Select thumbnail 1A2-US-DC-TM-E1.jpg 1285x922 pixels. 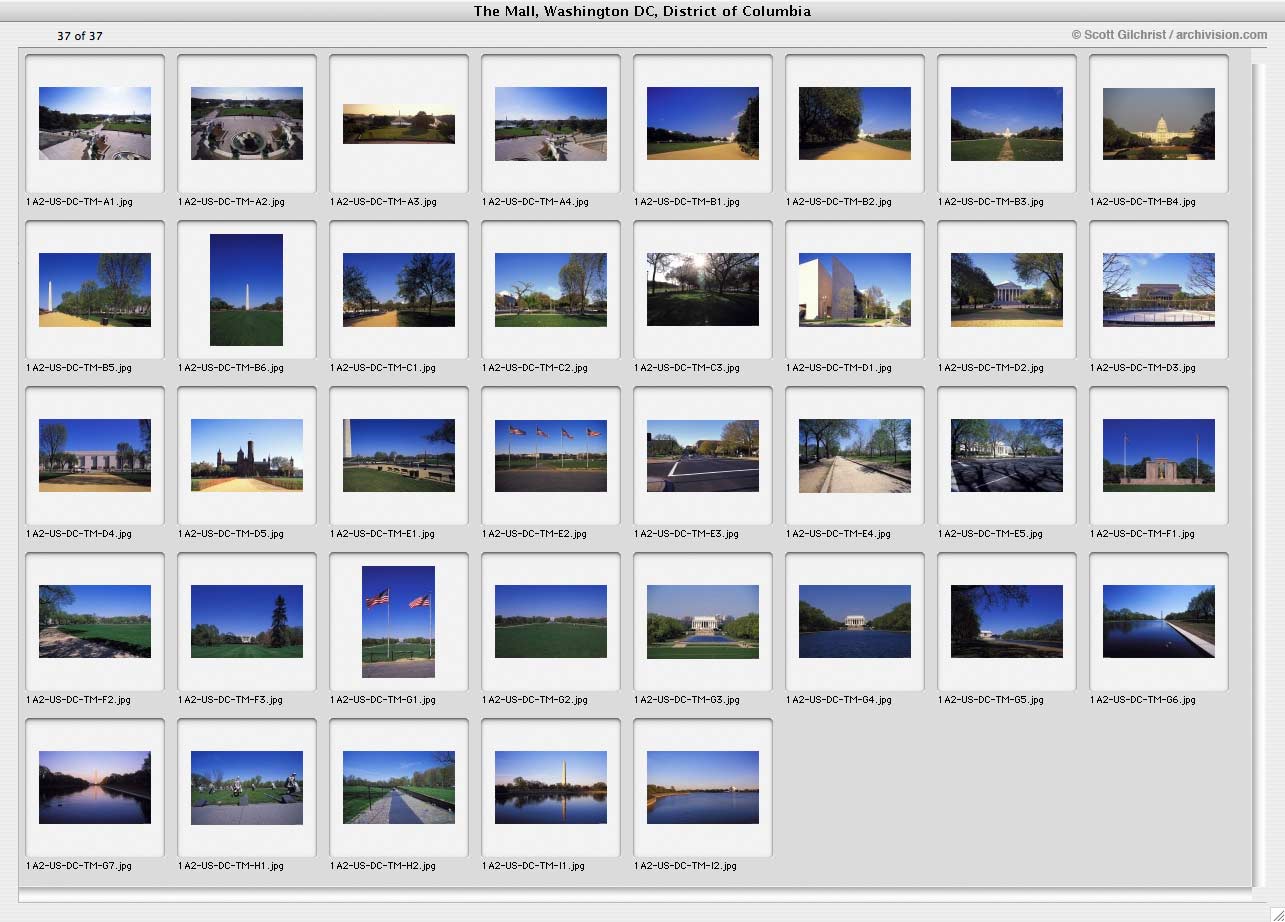click(399, 455)
